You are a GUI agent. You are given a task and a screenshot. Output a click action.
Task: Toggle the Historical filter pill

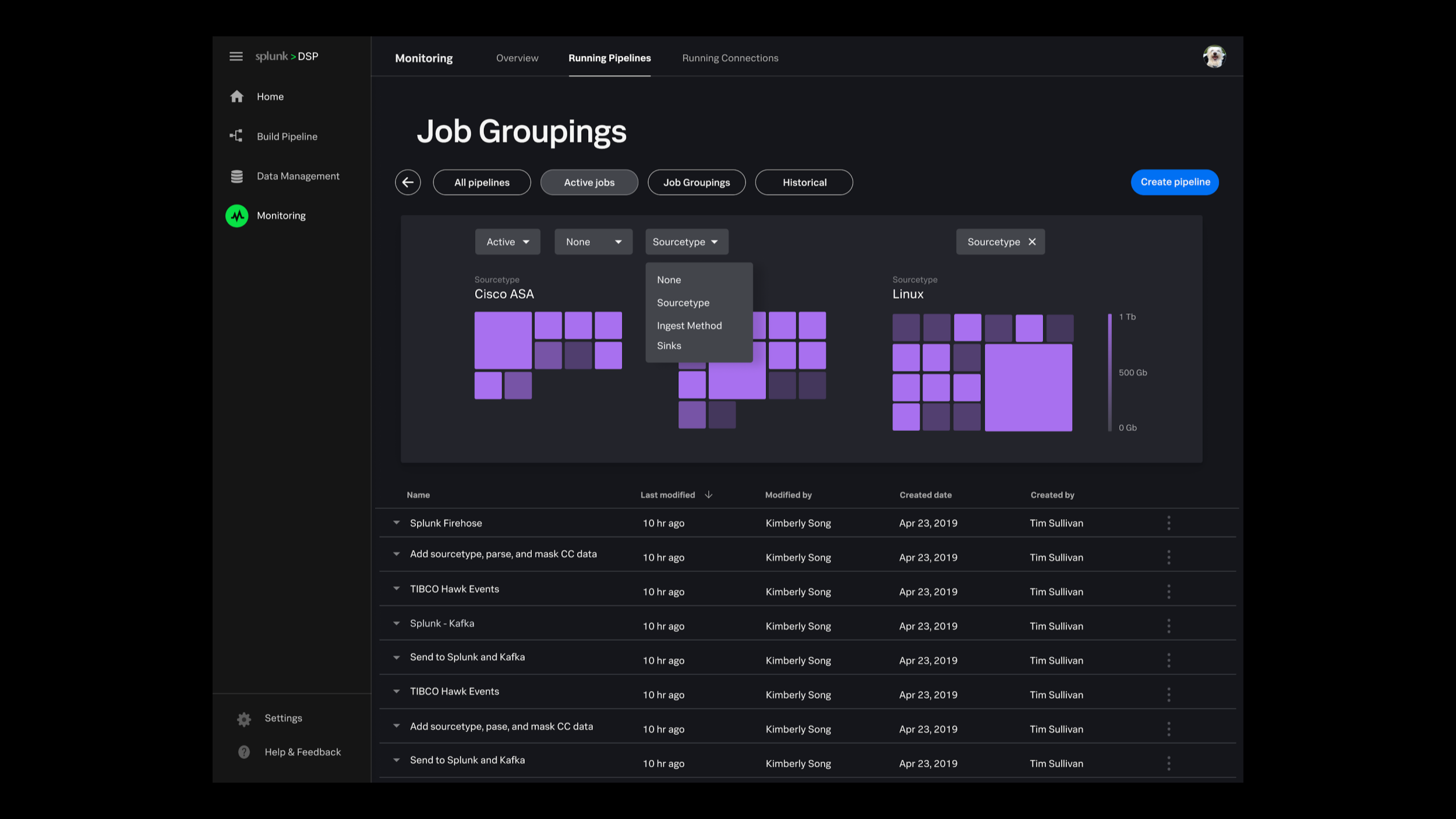pyautogui.click(x=804, y=182)
